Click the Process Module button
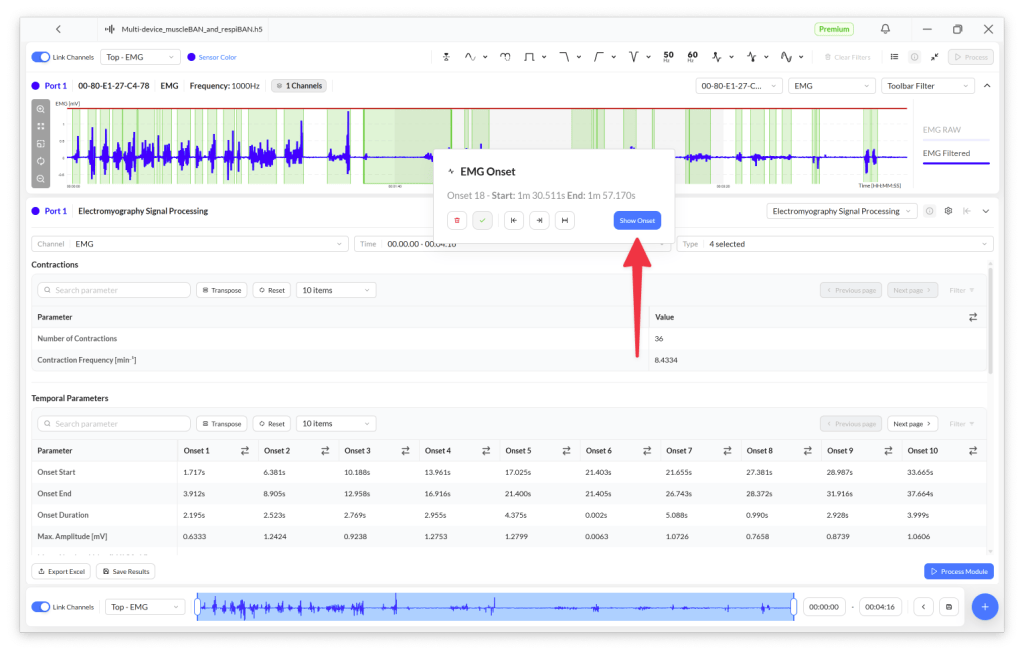Image resolution: width=1024 pixels, height=655 pixels. [959, 571]
